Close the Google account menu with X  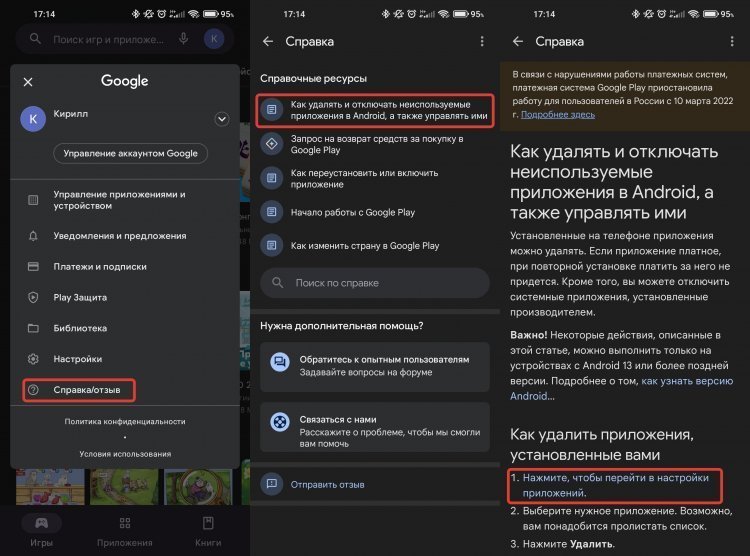(x=28, y=82)
